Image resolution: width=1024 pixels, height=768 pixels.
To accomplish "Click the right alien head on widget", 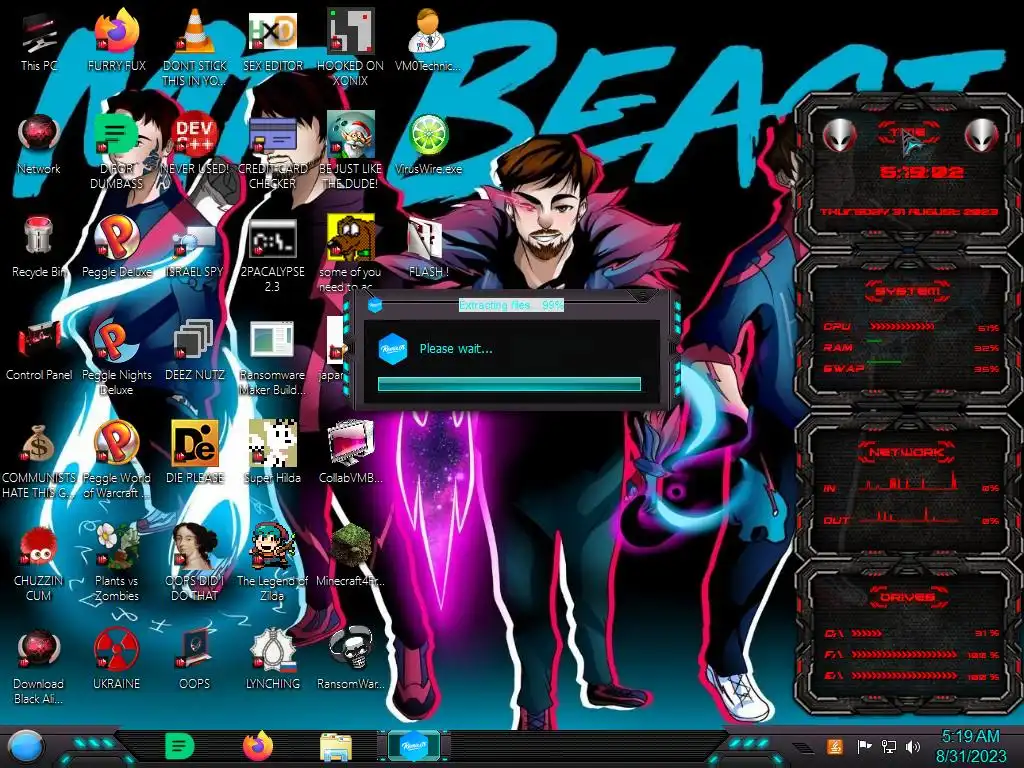I will [x=982, y=136].
